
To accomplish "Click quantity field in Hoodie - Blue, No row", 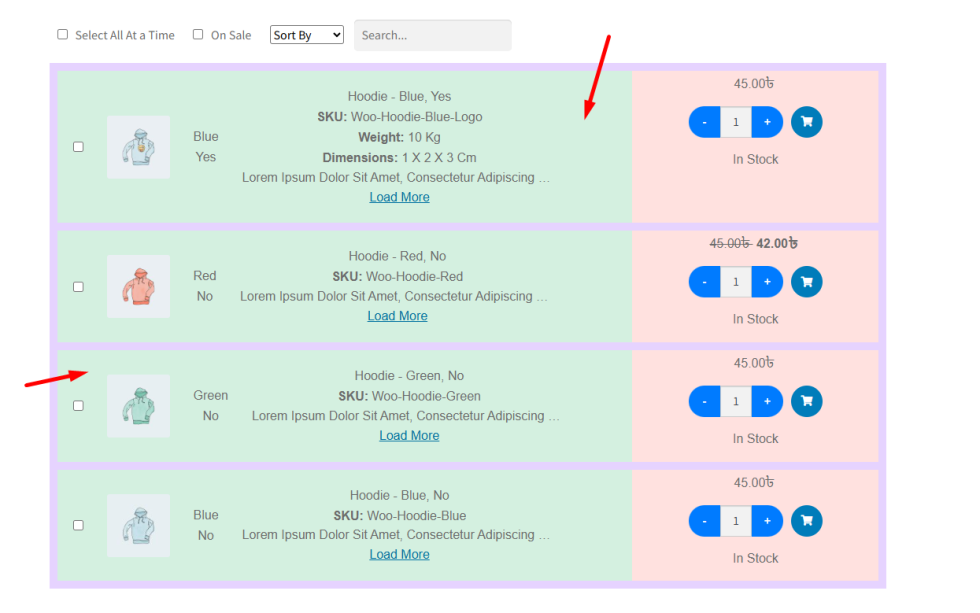I will 736,521.
